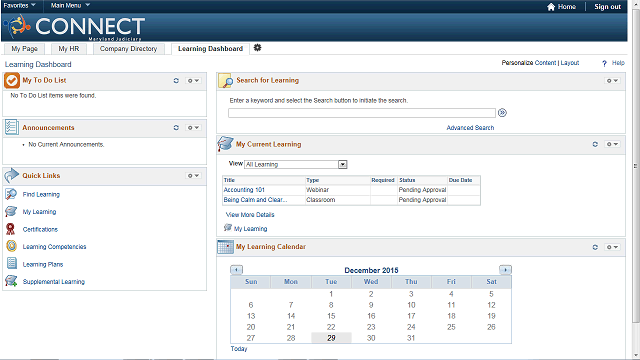
Task: Switch to the My HR tab
Action: click(x=69, y=49)
